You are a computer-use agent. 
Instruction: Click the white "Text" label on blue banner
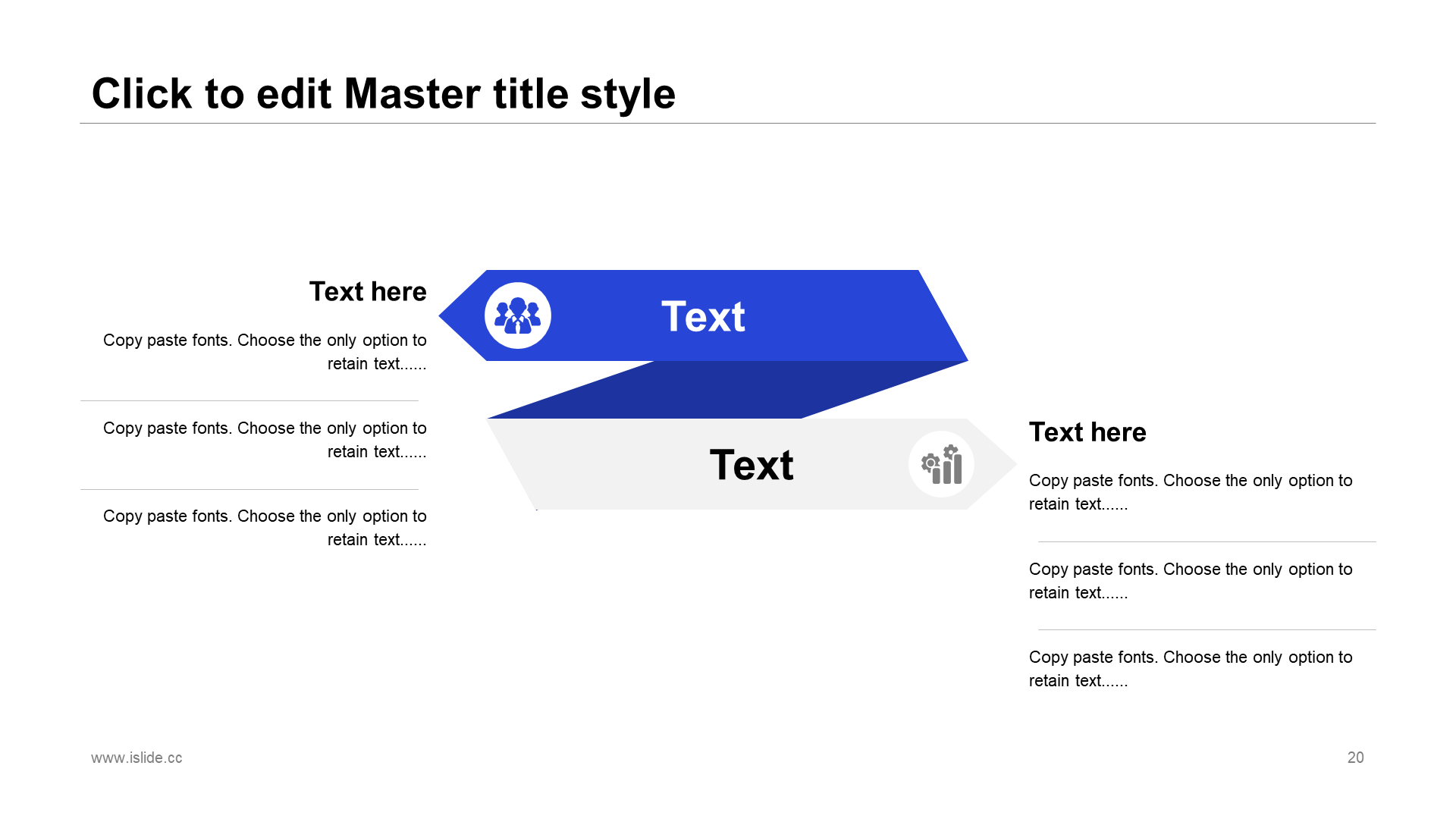[x=703, y=316]
